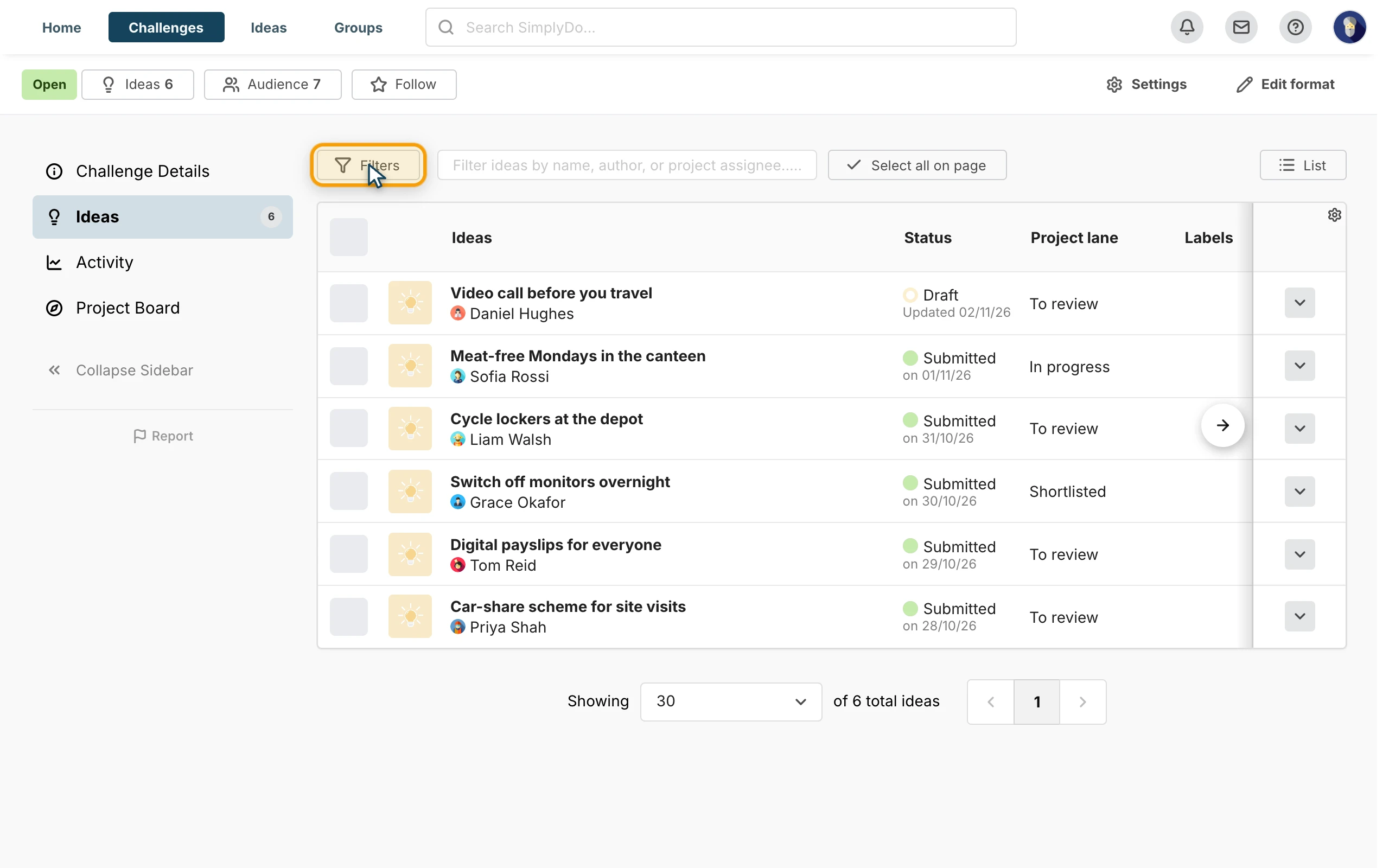Click the scroll-right arrow in the table
1389x868 pixels.
tap(1222, 425)
